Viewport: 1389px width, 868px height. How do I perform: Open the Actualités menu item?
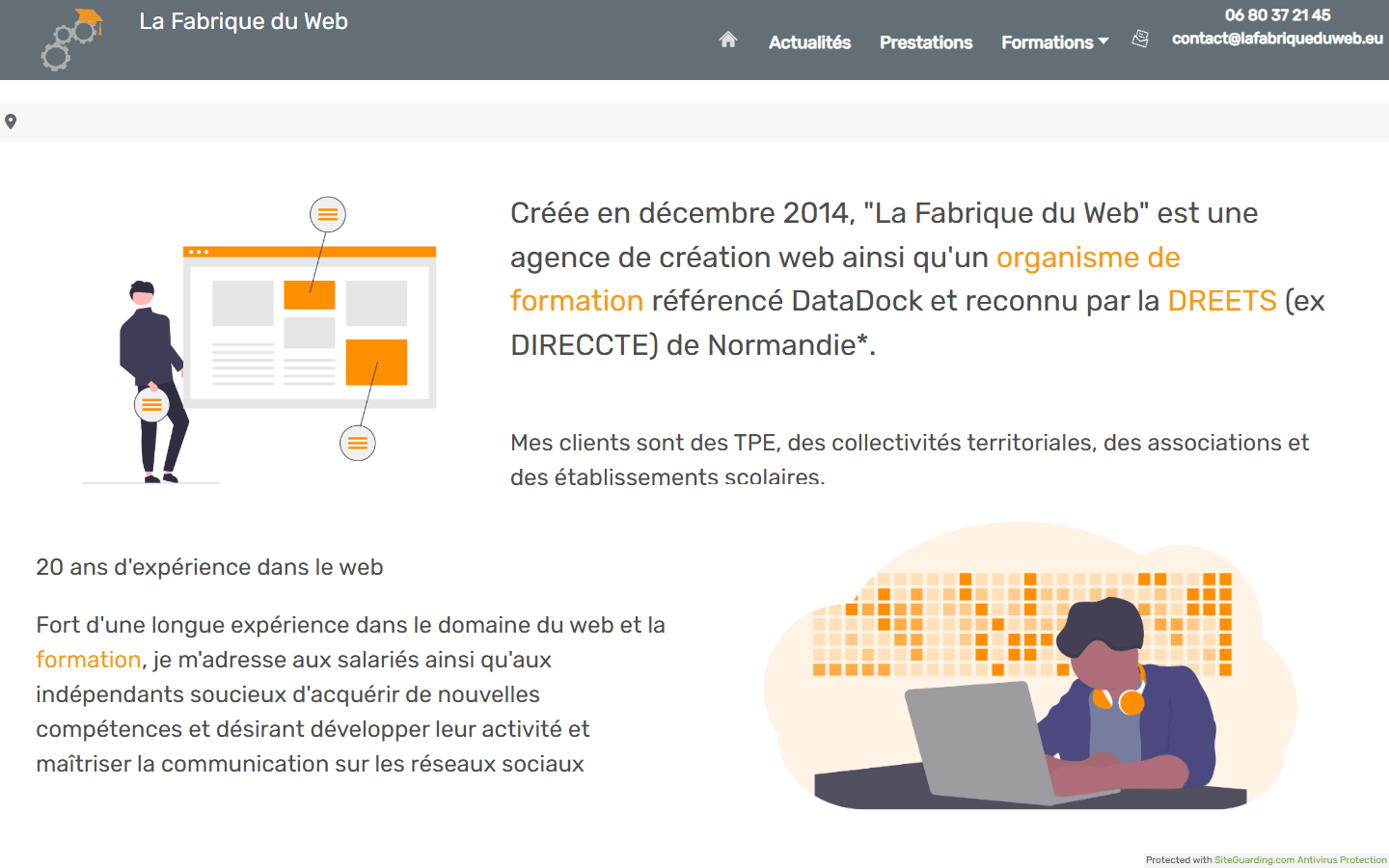coord(809,42)
